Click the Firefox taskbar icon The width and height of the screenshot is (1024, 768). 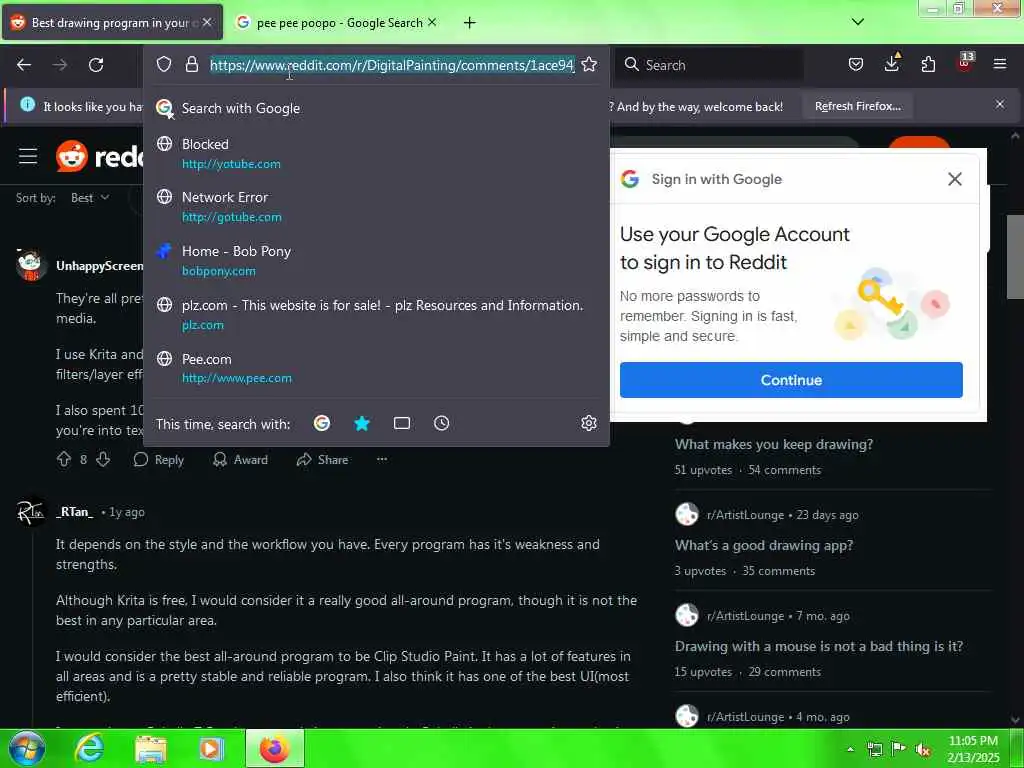tap(274, 748)
